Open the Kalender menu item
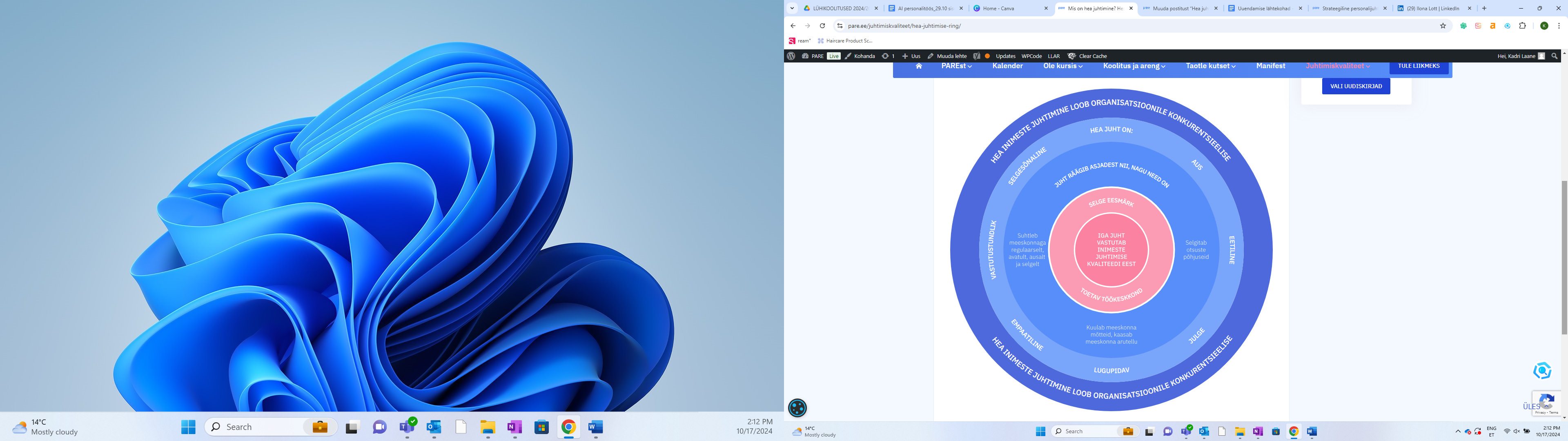Viewport: 1568px width, 441px height. tap(1007, 66)
